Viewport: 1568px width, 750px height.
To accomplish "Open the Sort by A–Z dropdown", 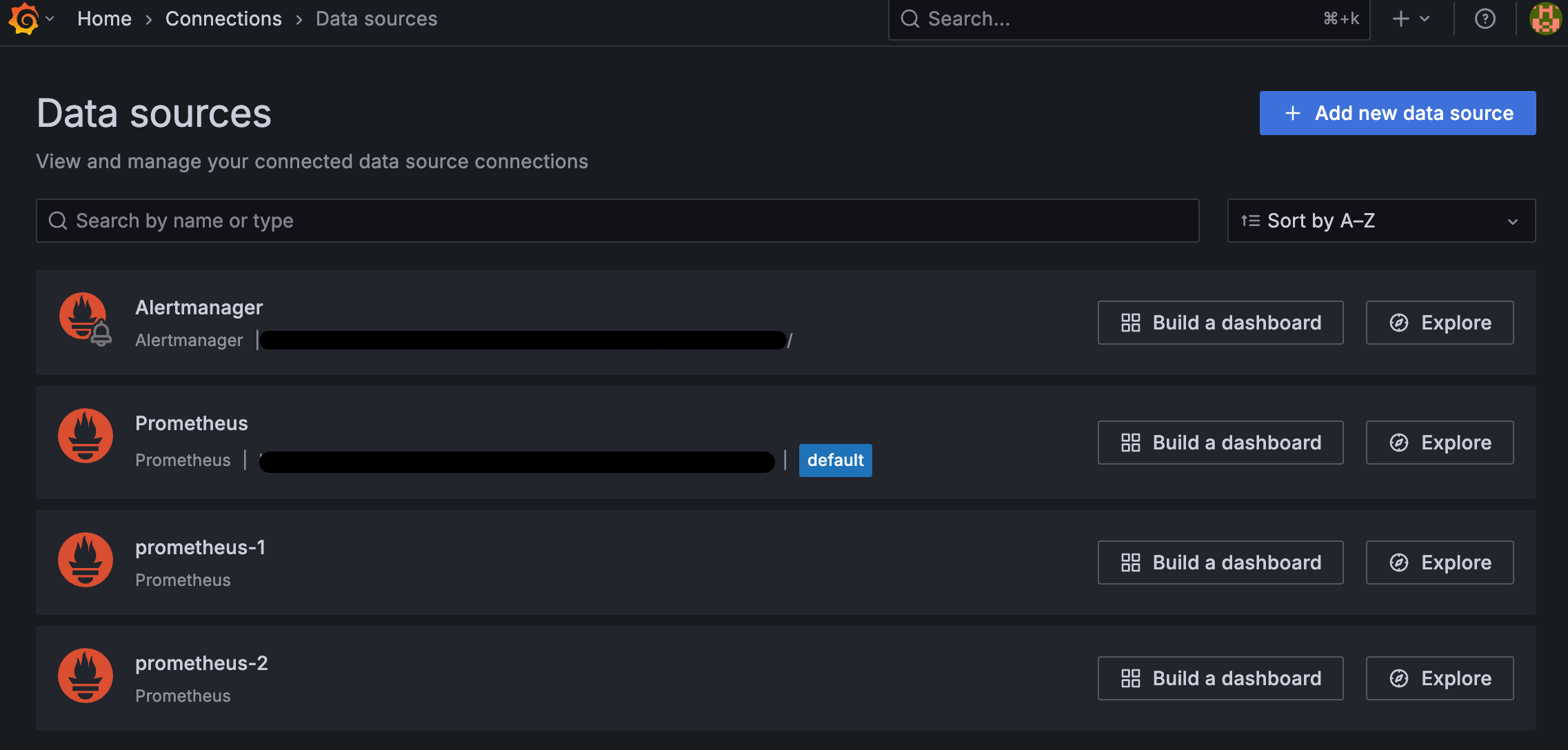I will pos(1380,221).
